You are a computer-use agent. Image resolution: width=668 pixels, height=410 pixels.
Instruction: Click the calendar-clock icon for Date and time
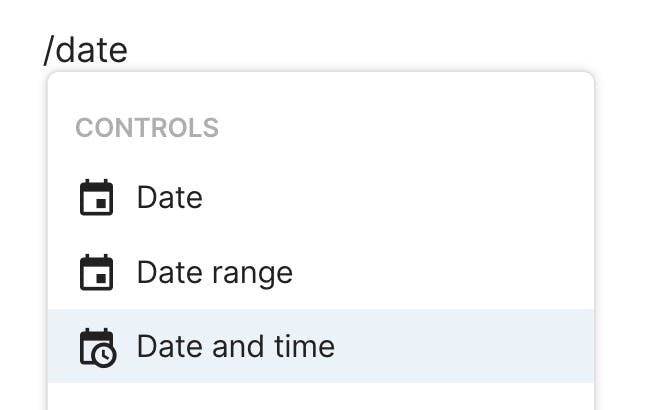(x=97, y=347)
